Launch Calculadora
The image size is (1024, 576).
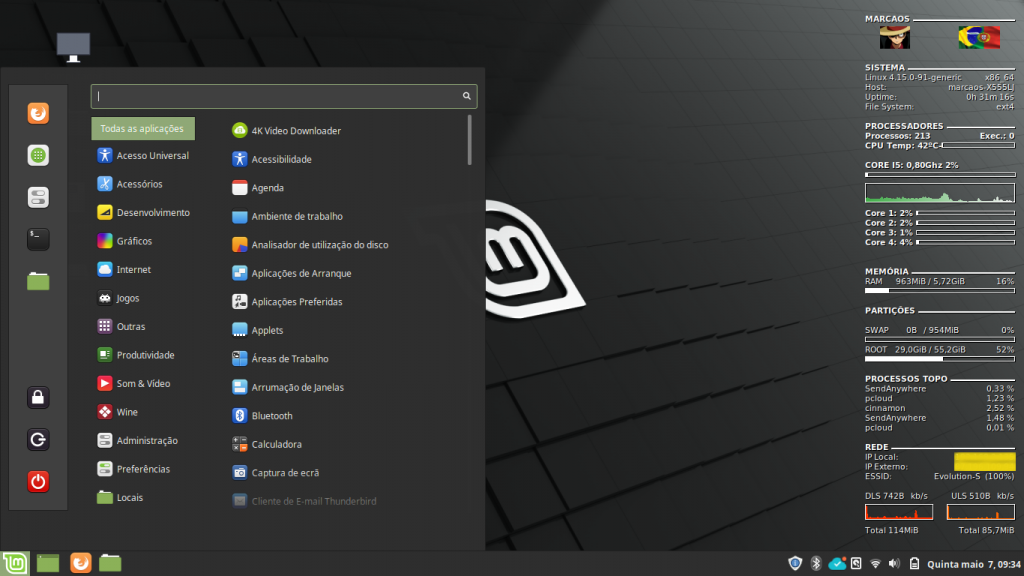[x=266, y=444]
